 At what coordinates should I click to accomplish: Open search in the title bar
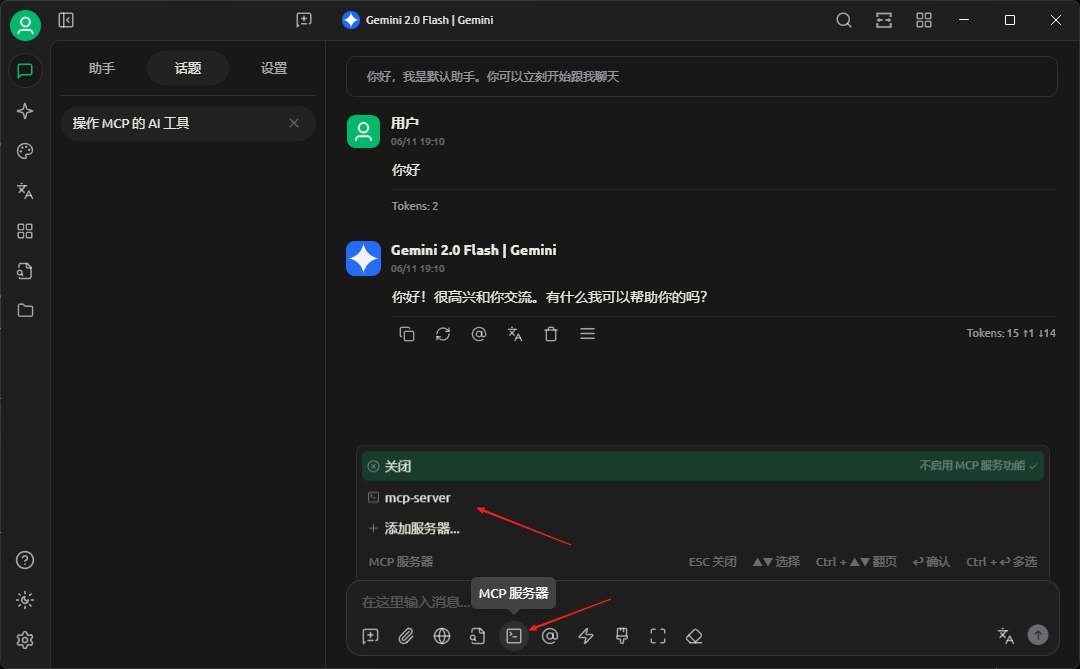844,20
